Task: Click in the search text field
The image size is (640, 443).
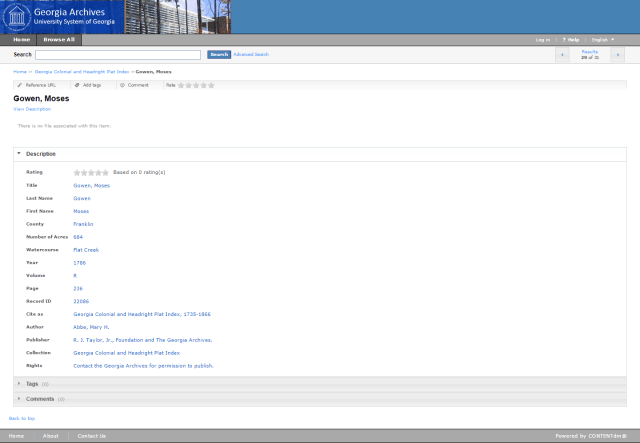Action: pos(118,54)
